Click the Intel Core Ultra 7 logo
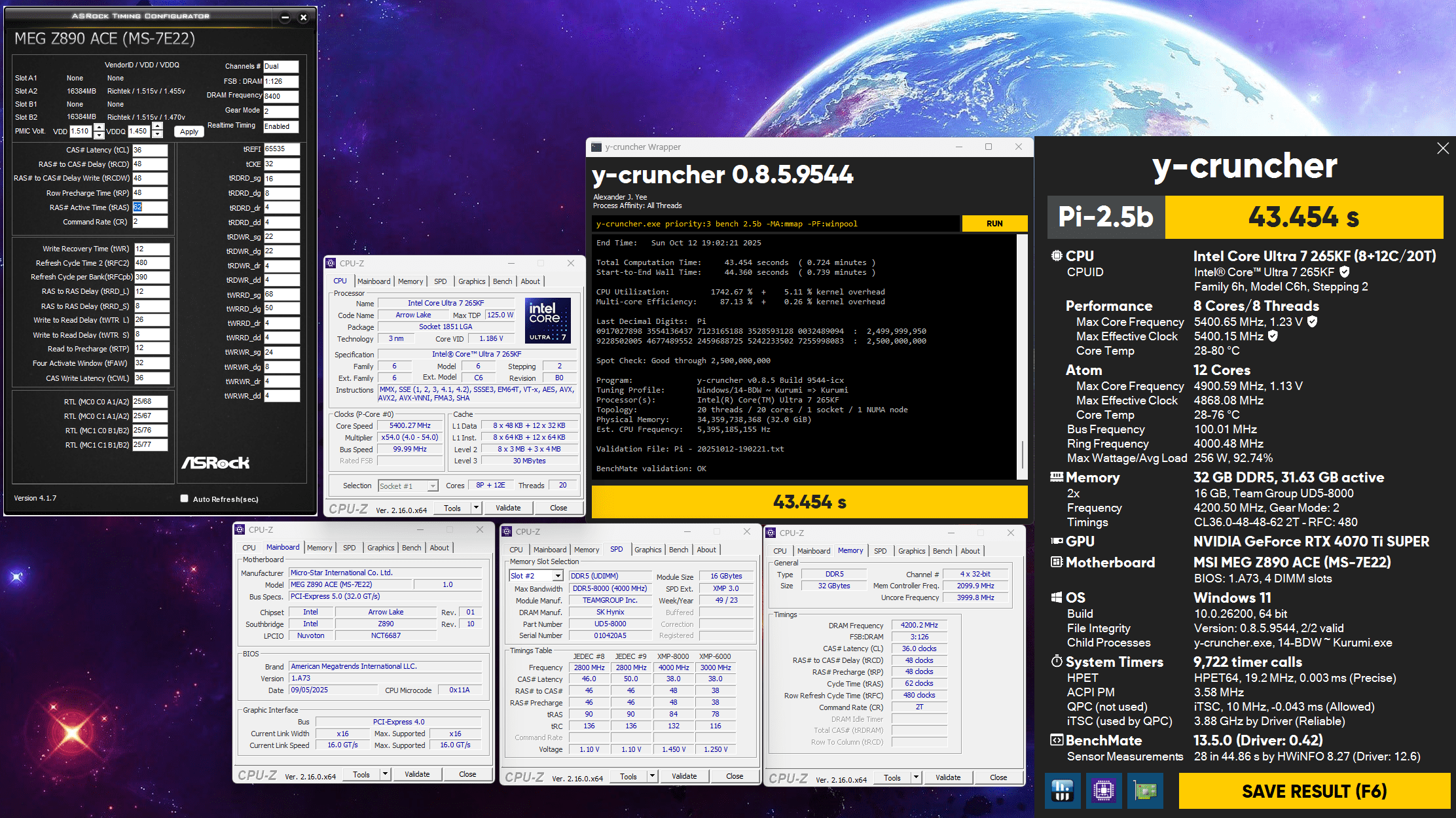Image resolution: width=1456 pixels, height=818 pixels. [x=548, y=320]
